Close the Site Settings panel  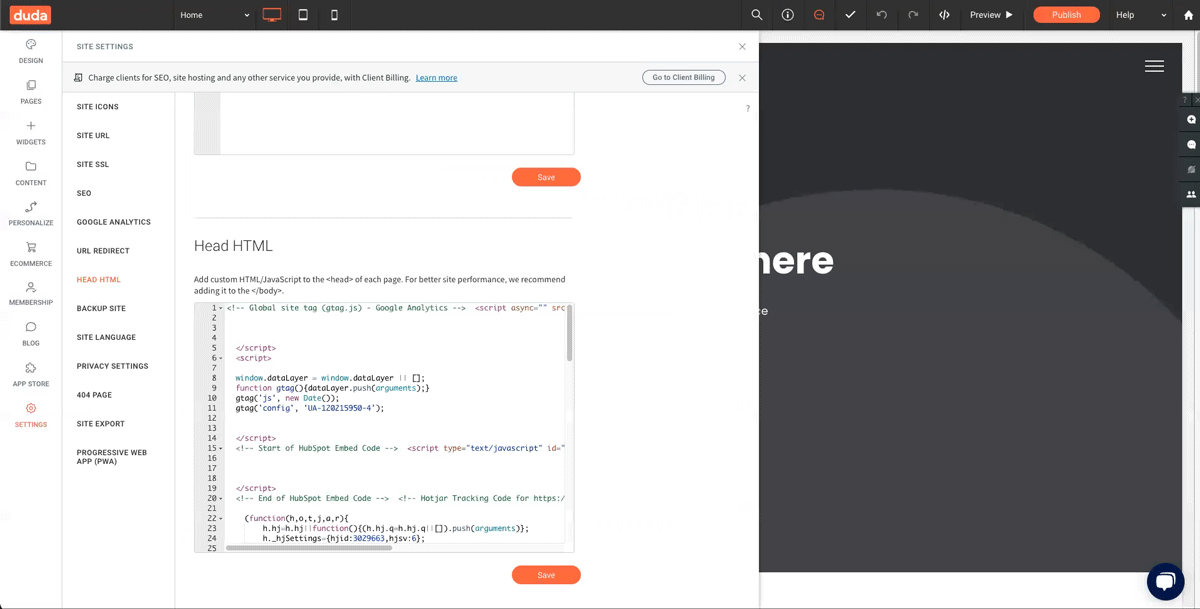[742, 47]
